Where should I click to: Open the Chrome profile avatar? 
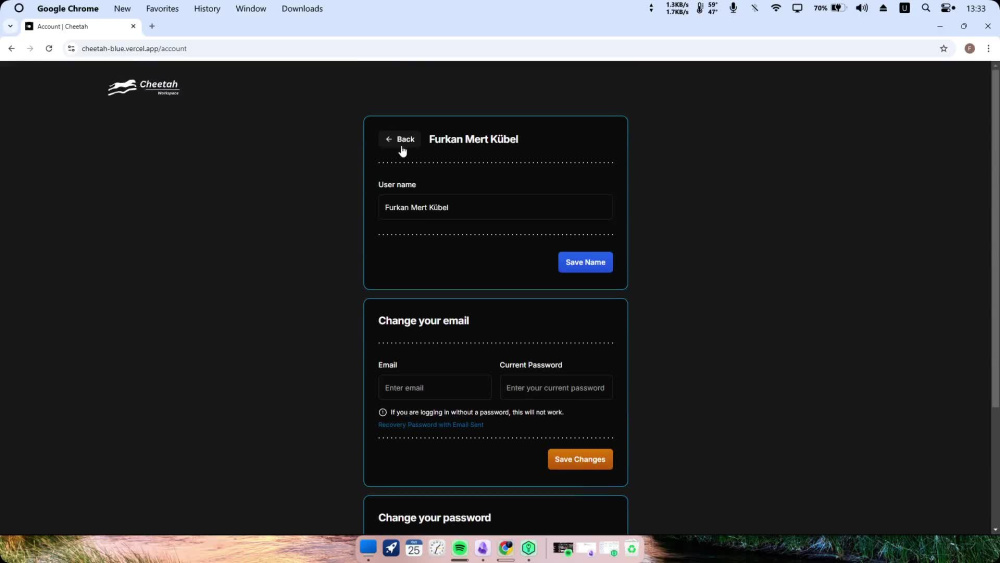969,48
